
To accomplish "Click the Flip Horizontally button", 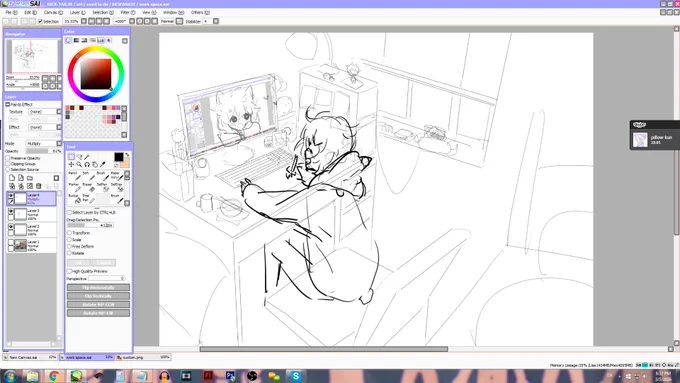I will tap(98, 288).
